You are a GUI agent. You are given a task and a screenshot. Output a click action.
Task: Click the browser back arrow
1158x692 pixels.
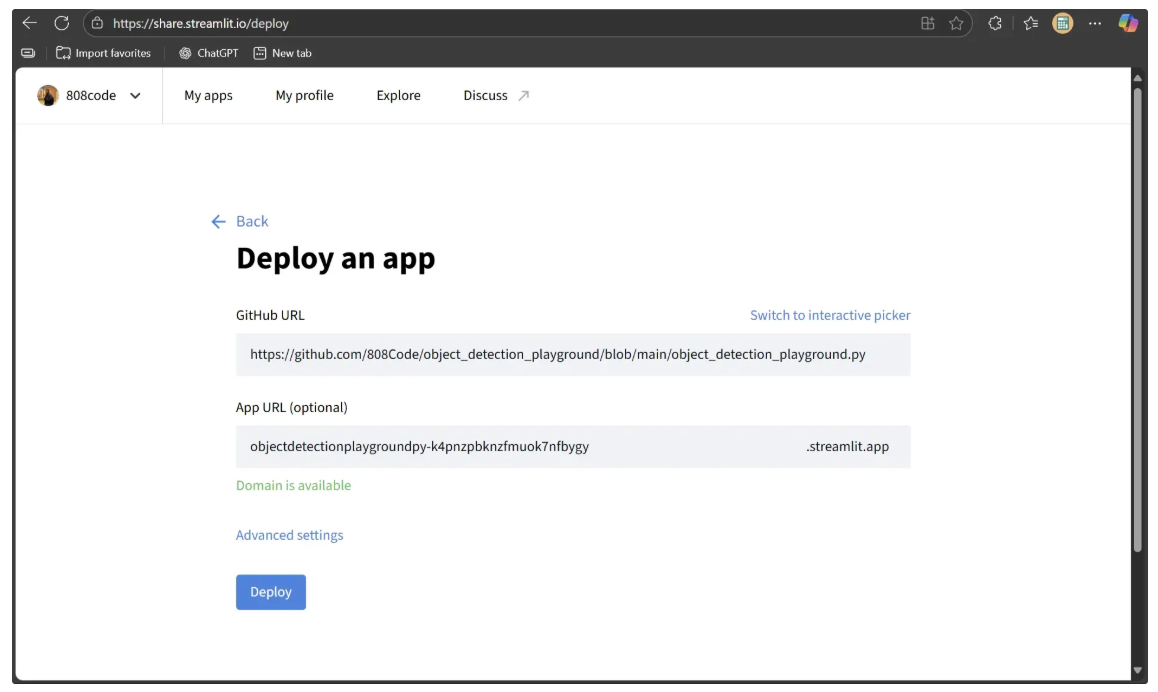coord(30,23)
